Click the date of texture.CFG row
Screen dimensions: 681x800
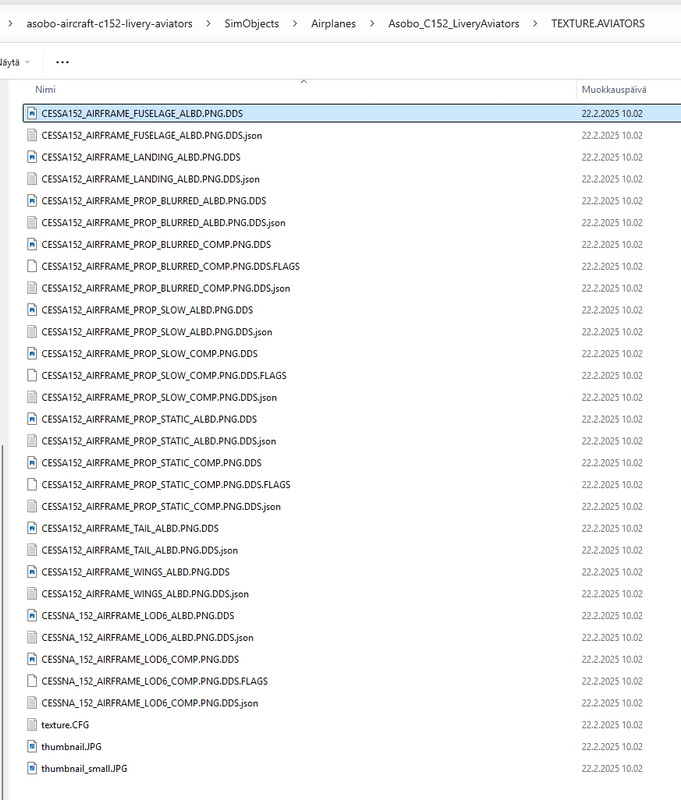[x=612, y=724]
